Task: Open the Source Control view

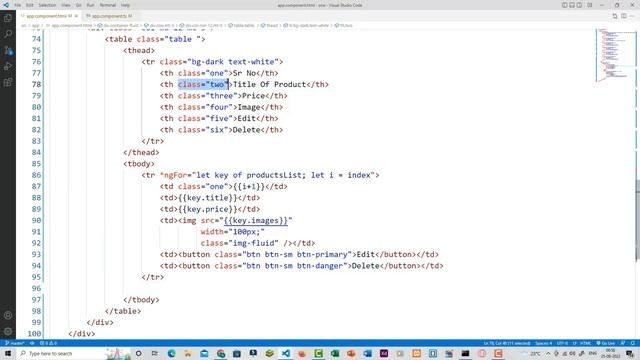Action: pyautogui.click(x=8, y=50)
